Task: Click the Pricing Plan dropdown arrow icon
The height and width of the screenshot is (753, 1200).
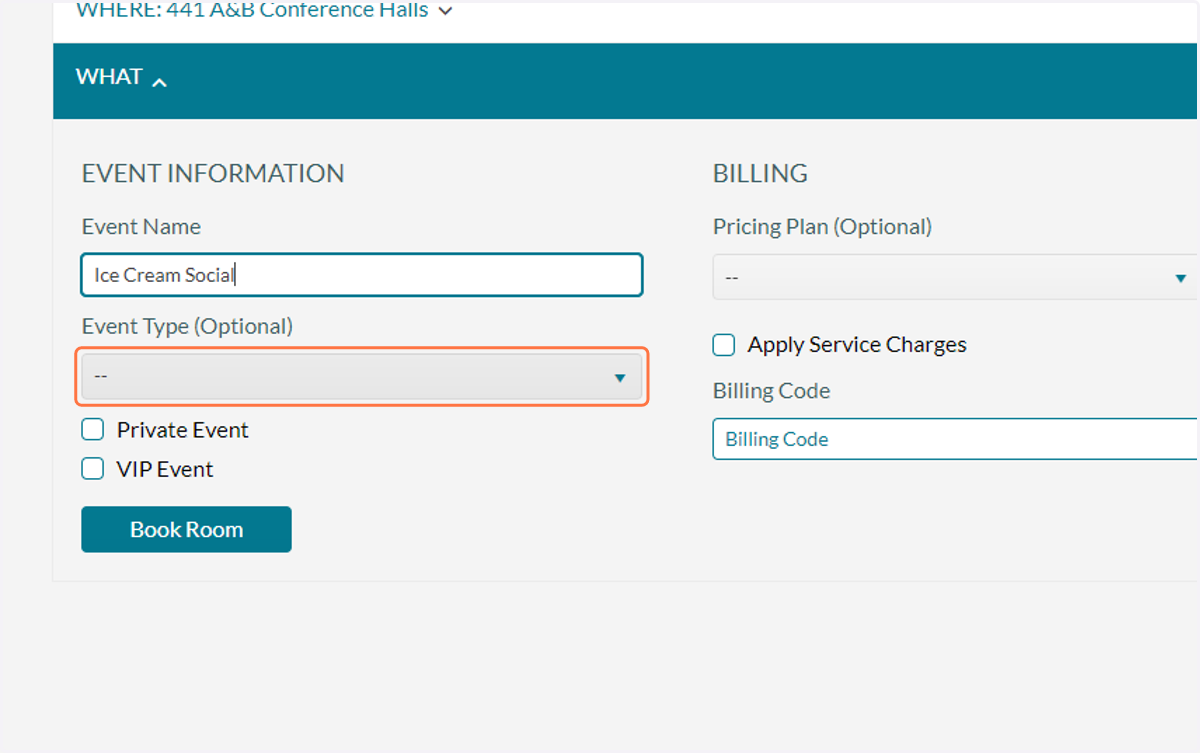Action: tap(1181, 278)
